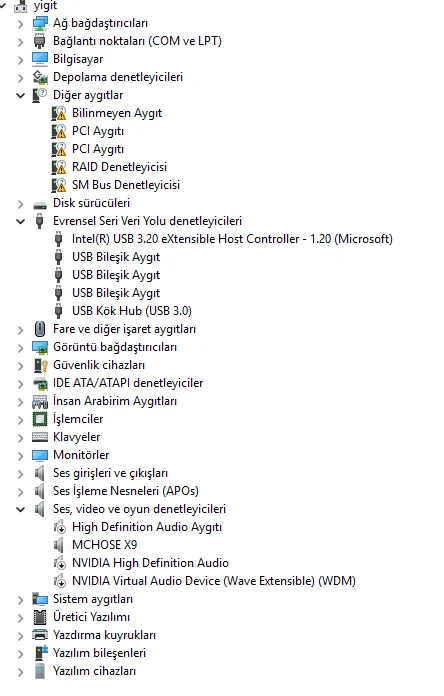Image resolution: width=444 pixels, height=696 pixels.
Task: Click the SM Bus Denetleyicisi device icon
Action: click(59, 185)
